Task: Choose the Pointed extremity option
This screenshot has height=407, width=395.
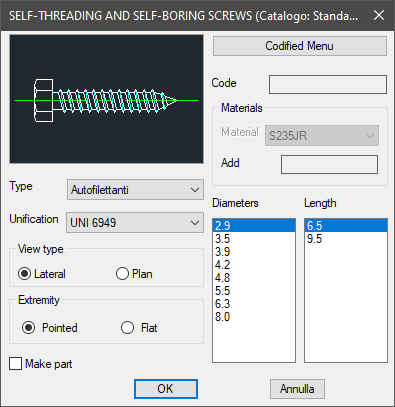Action: point(49,328)
